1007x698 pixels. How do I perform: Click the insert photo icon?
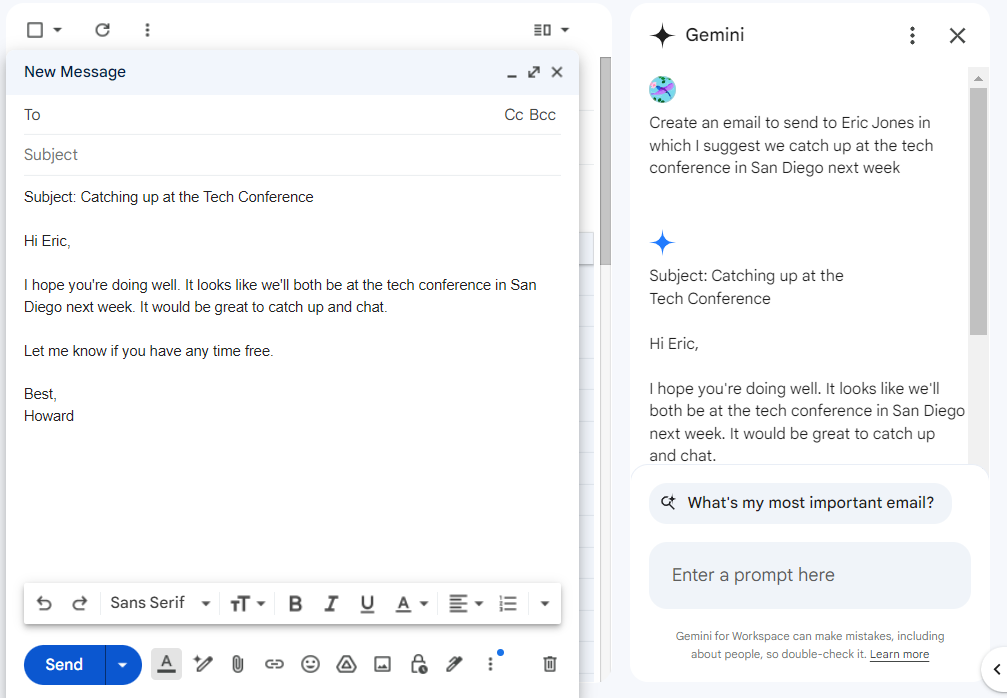coord(382,664)
